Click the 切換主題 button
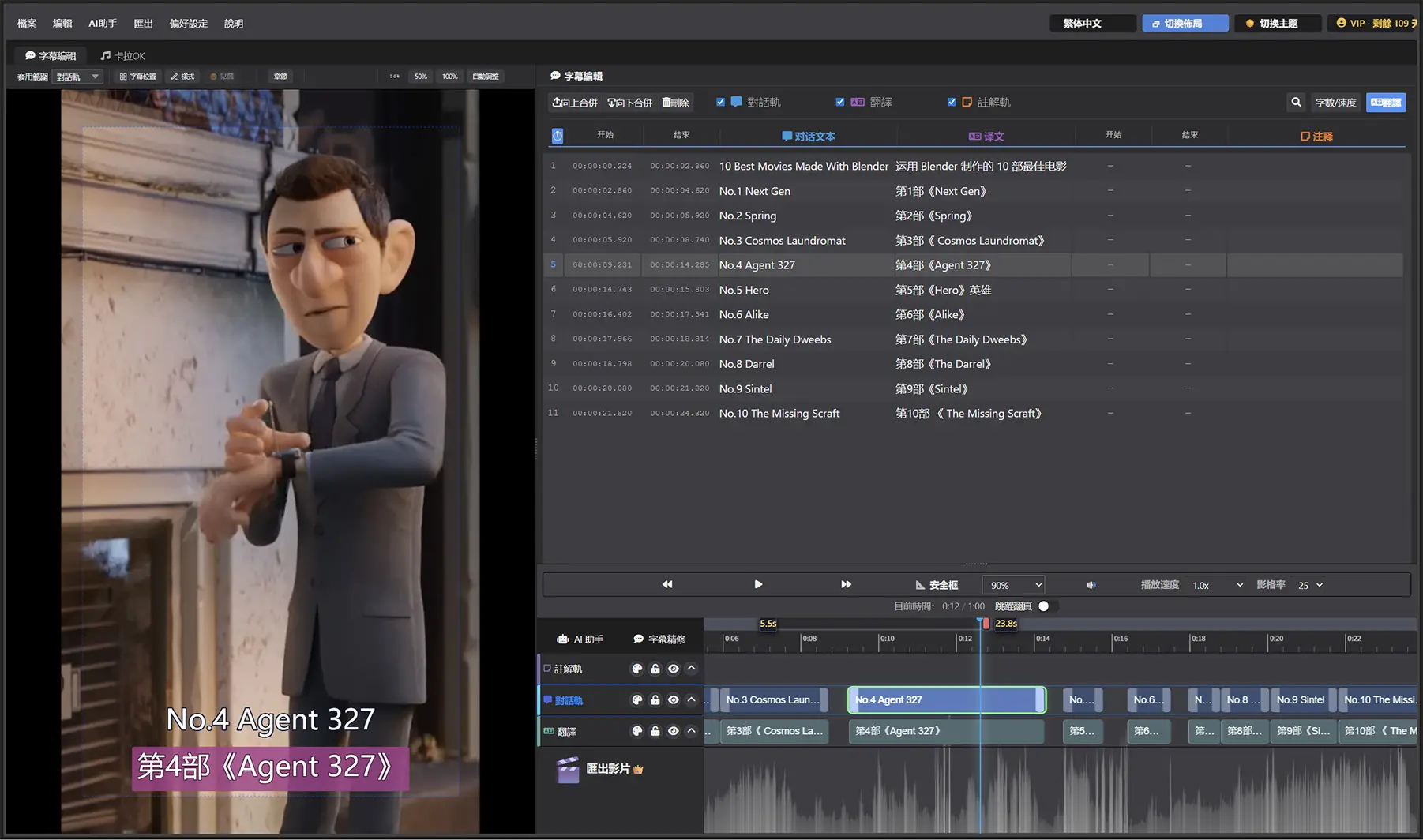Screen dimensions: 1423x840 1278,23
